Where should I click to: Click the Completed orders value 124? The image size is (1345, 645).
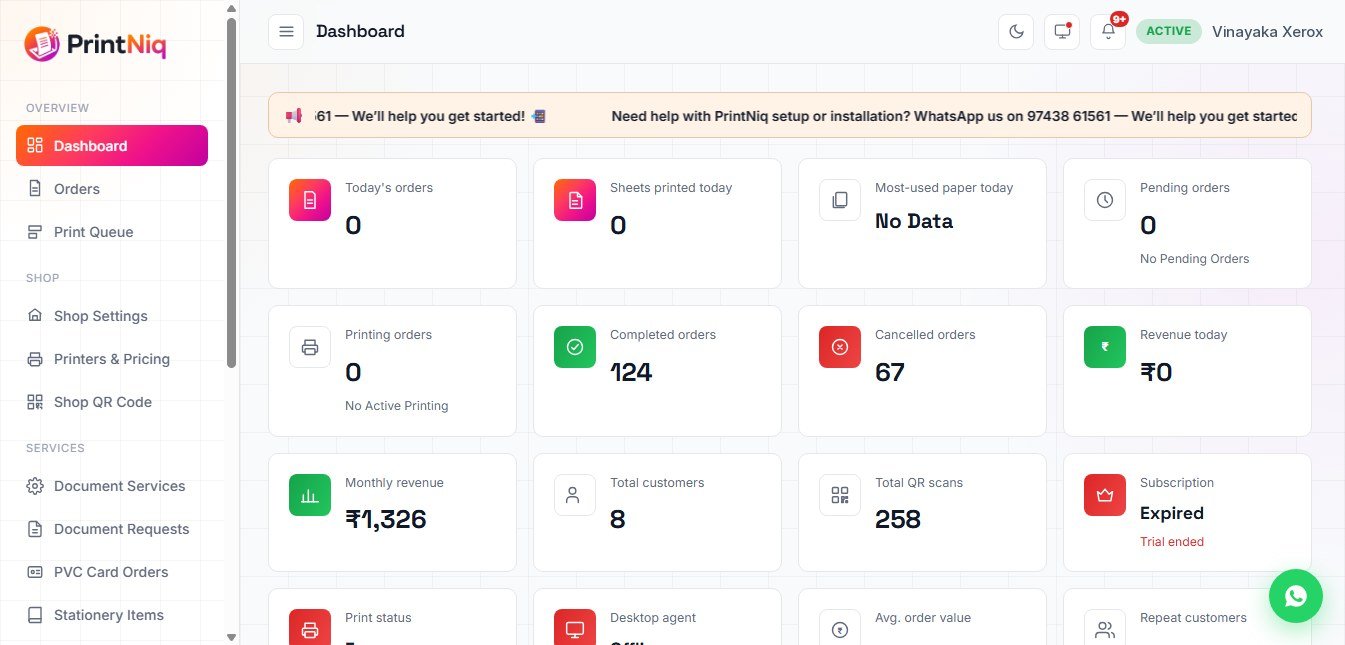631,372
